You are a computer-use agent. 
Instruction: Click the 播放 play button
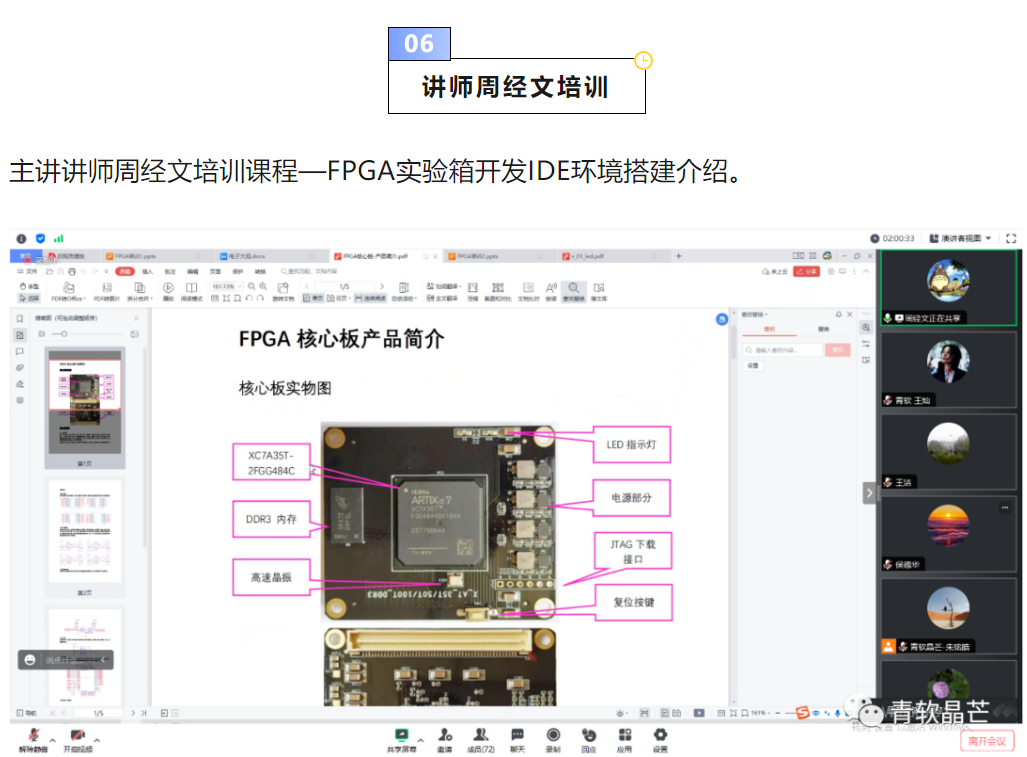click(168, 292)
